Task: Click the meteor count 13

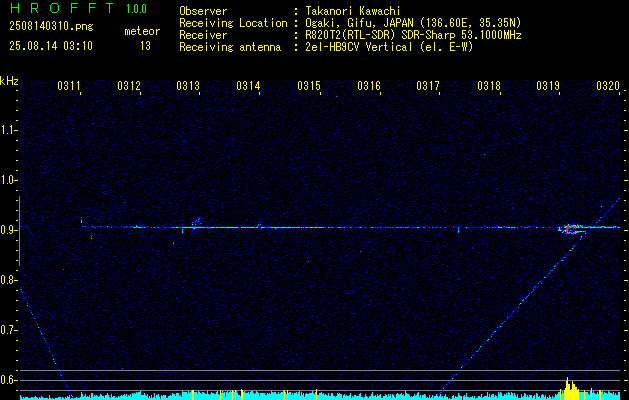Action: [145, 46]
